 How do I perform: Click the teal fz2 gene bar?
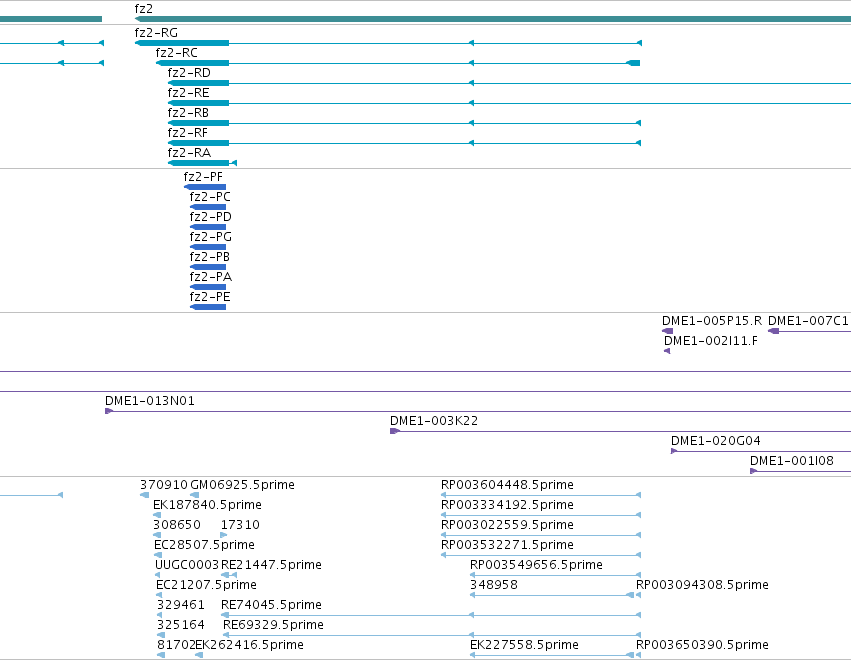(493, 19)
